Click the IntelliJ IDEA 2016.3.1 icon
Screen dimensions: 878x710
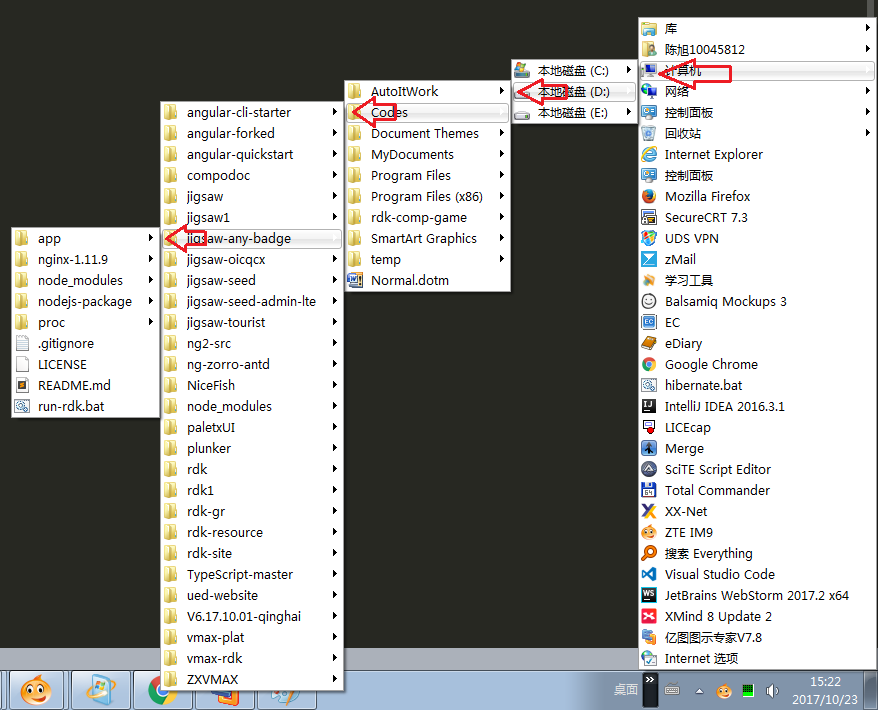click(x=648, y=407)
